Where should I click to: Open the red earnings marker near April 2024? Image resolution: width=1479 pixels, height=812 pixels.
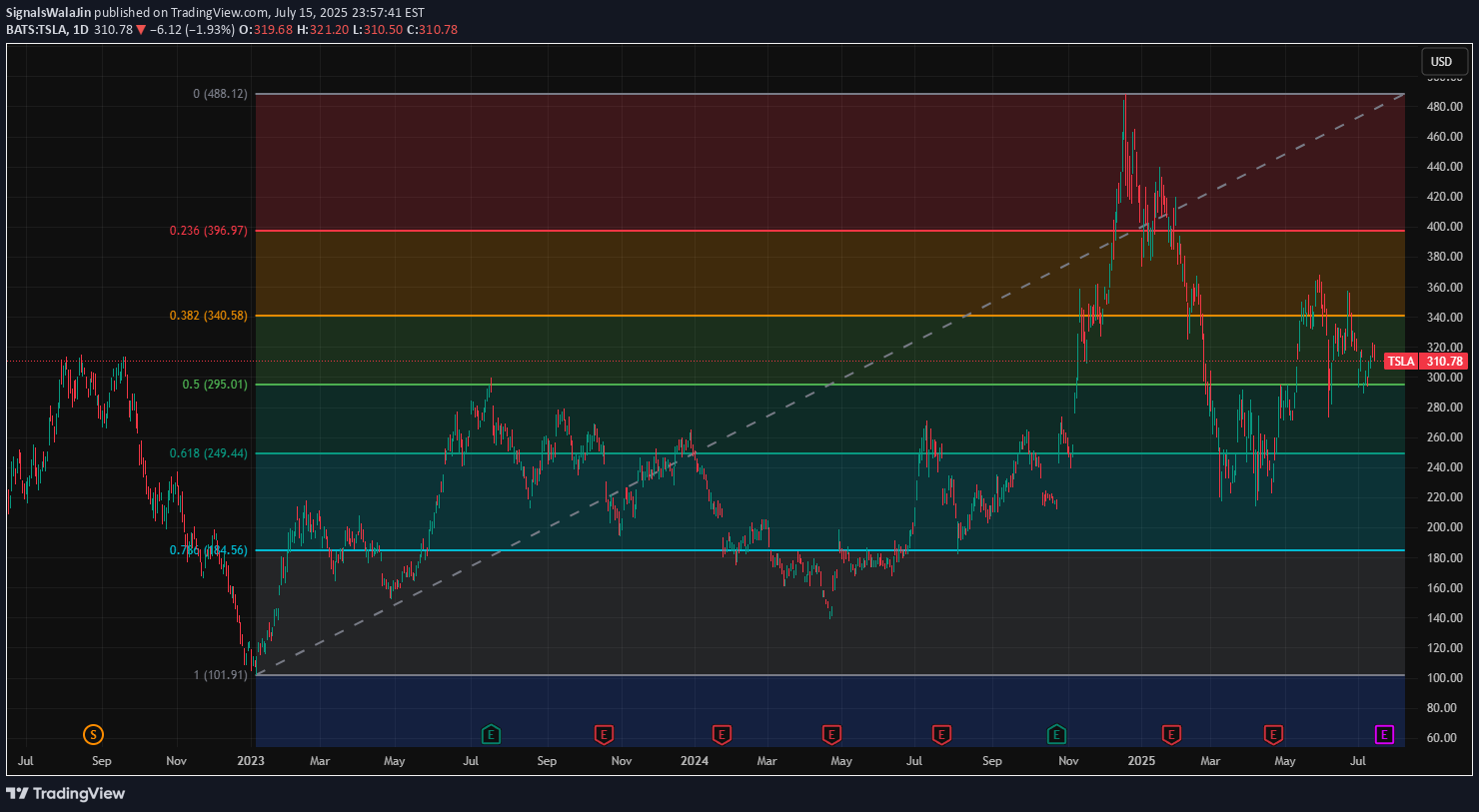[831, 735]
